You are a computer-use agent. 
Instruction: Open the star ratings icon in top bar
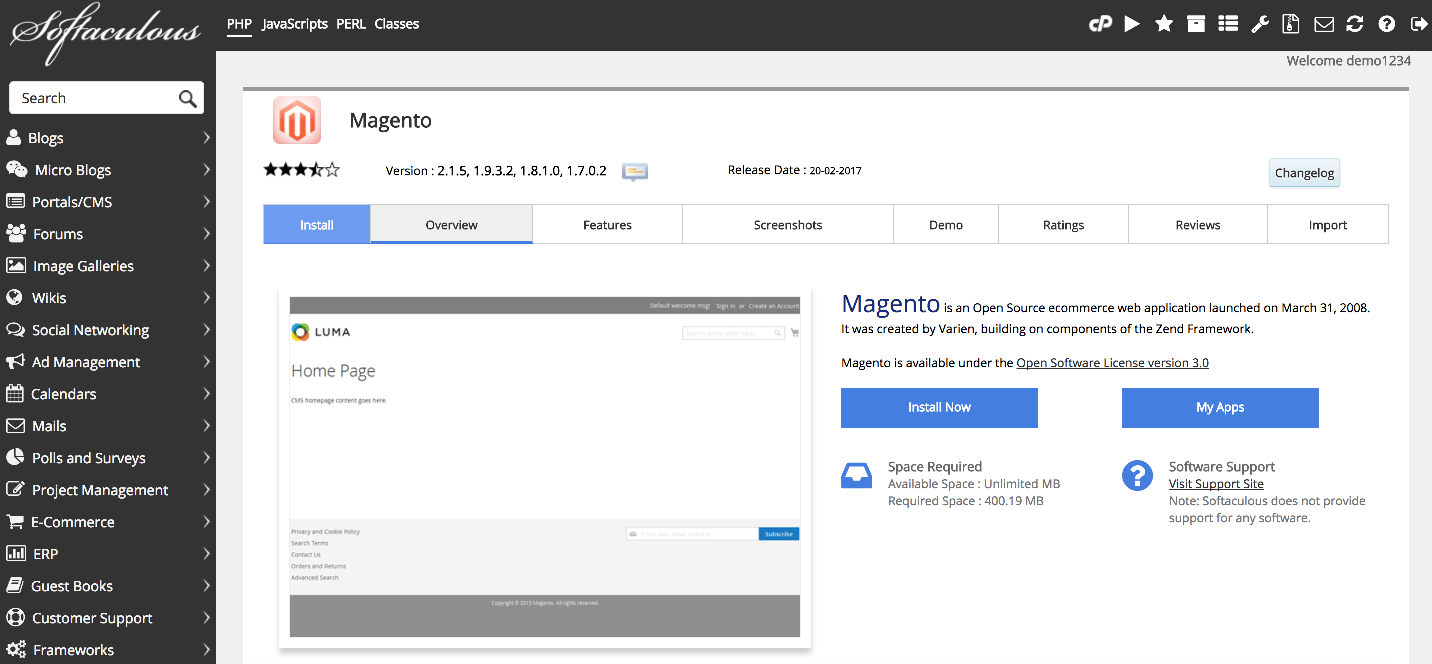click(1164, 24)
